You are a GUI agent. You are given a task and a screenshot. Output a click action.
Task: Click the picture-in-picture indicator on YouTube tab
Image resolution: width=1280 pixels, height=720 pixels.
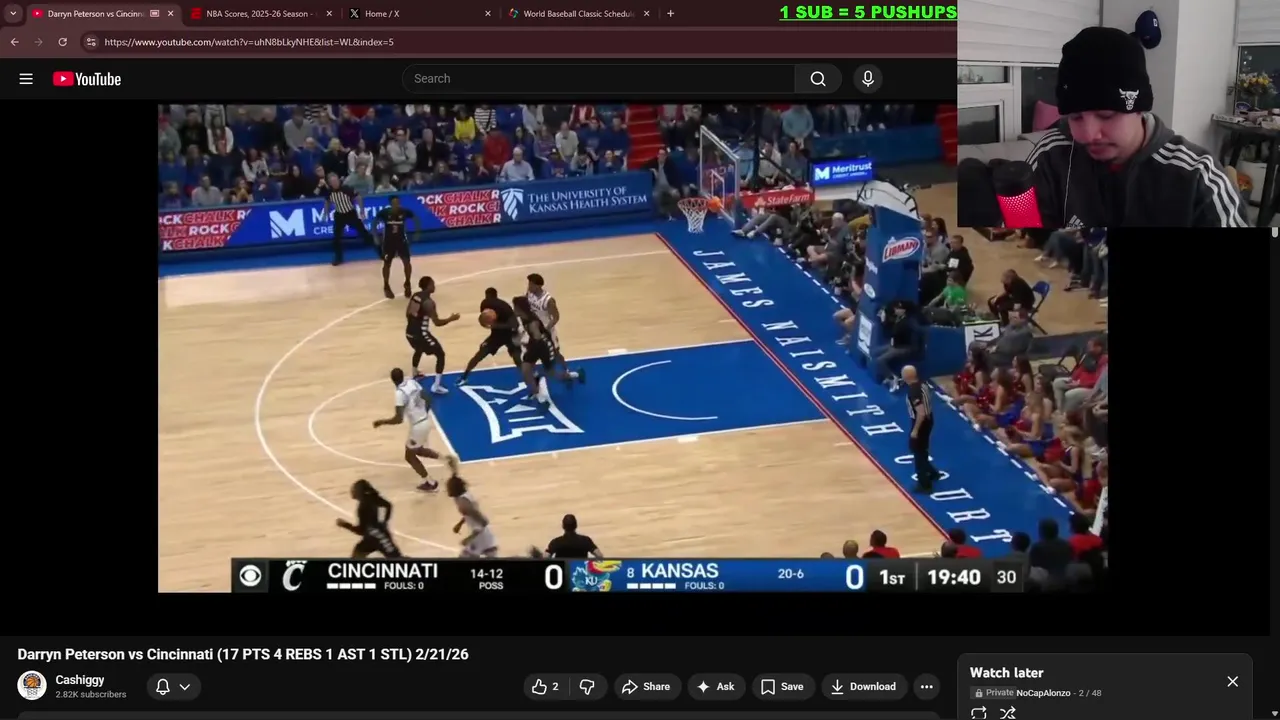[x=154, y=13]
